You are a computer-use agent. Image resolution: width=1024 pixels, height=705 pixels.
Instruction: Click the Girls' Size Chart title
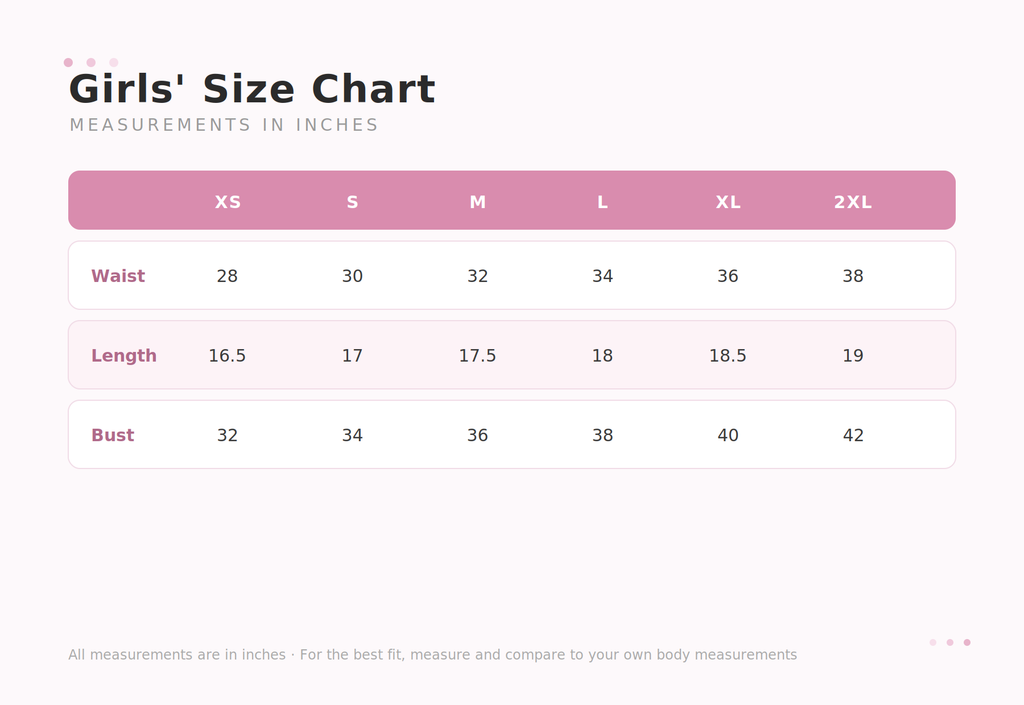pos(252,89)
